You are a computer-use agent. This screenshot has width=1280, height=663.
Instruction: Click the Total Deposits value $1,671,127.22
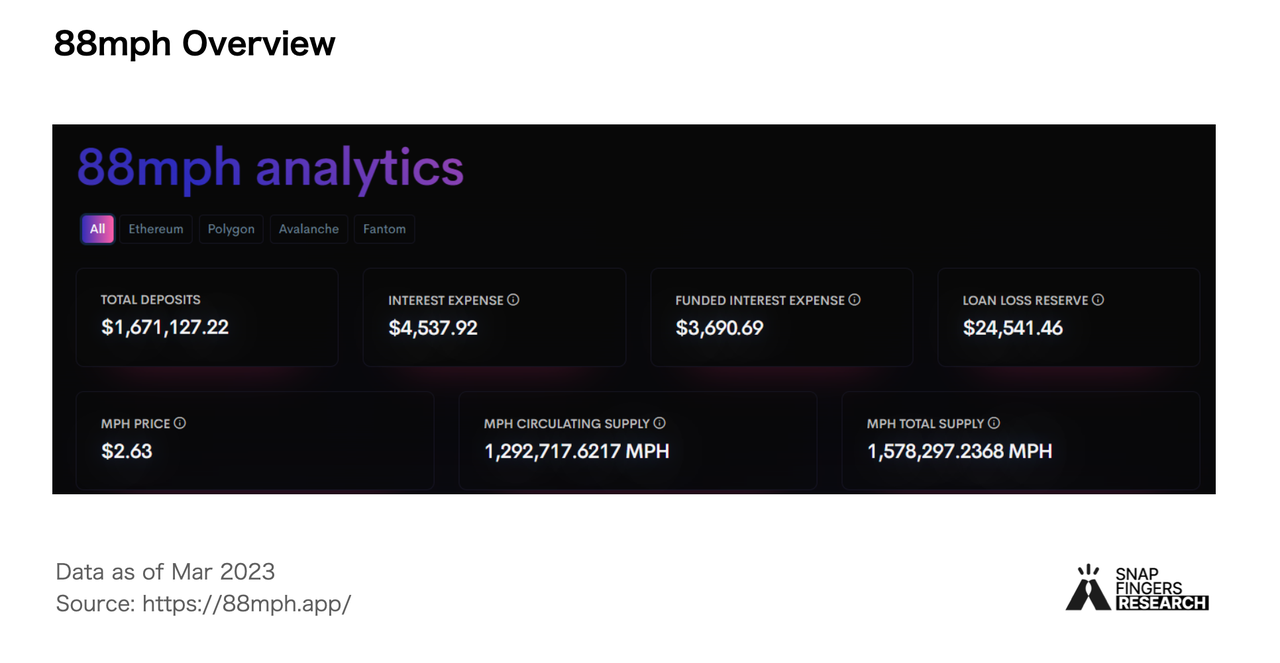pyautogui.click(x=165, y=328)
